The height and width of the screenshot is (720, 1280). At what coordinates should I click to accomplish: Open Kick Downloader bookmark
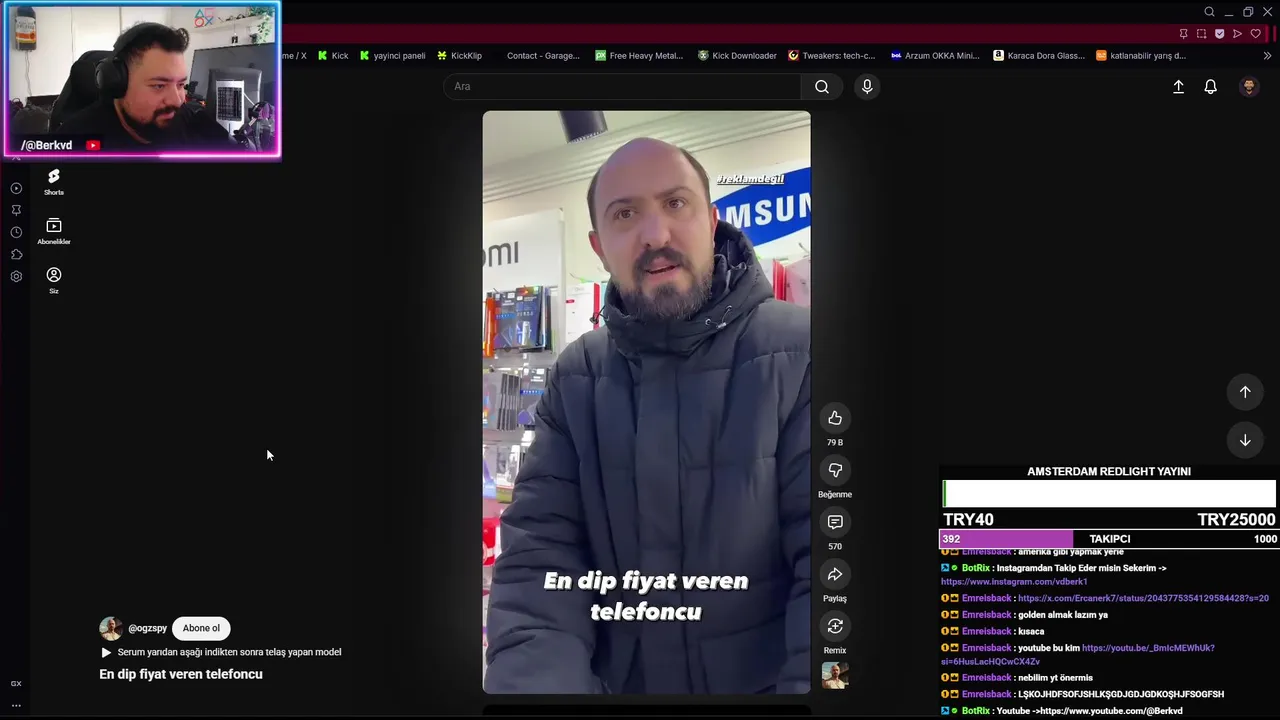click(x=737, y=56)
